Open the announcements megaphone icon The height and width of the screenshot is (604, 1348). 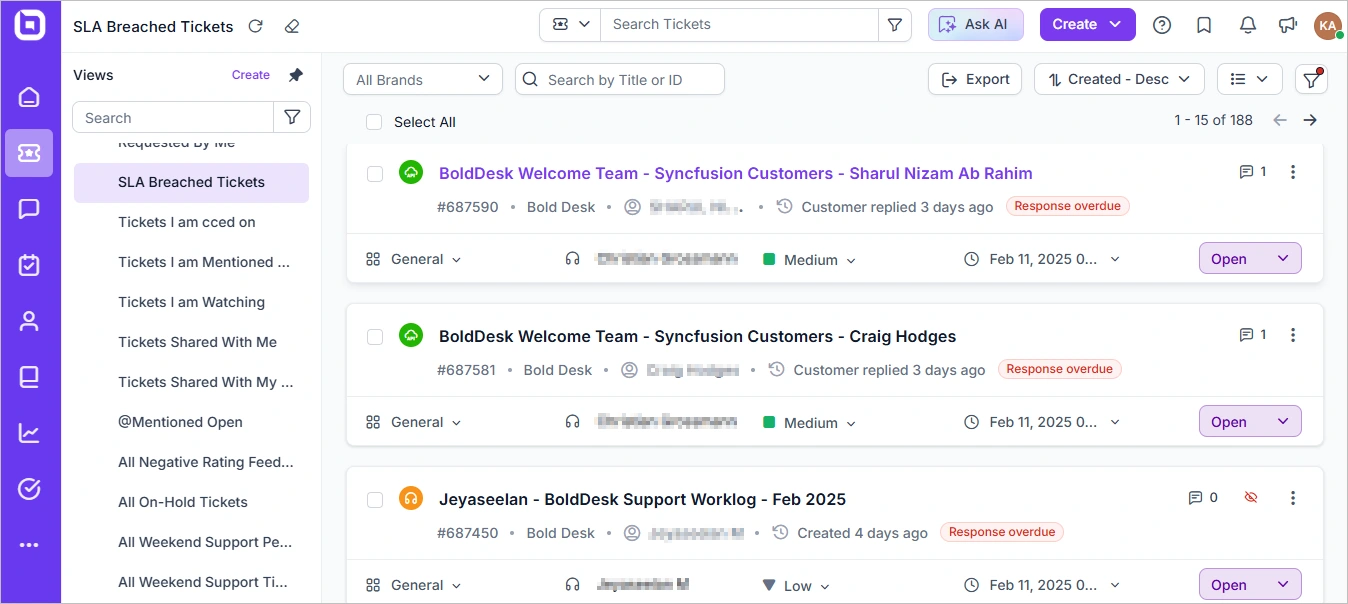coord(1288,25)
